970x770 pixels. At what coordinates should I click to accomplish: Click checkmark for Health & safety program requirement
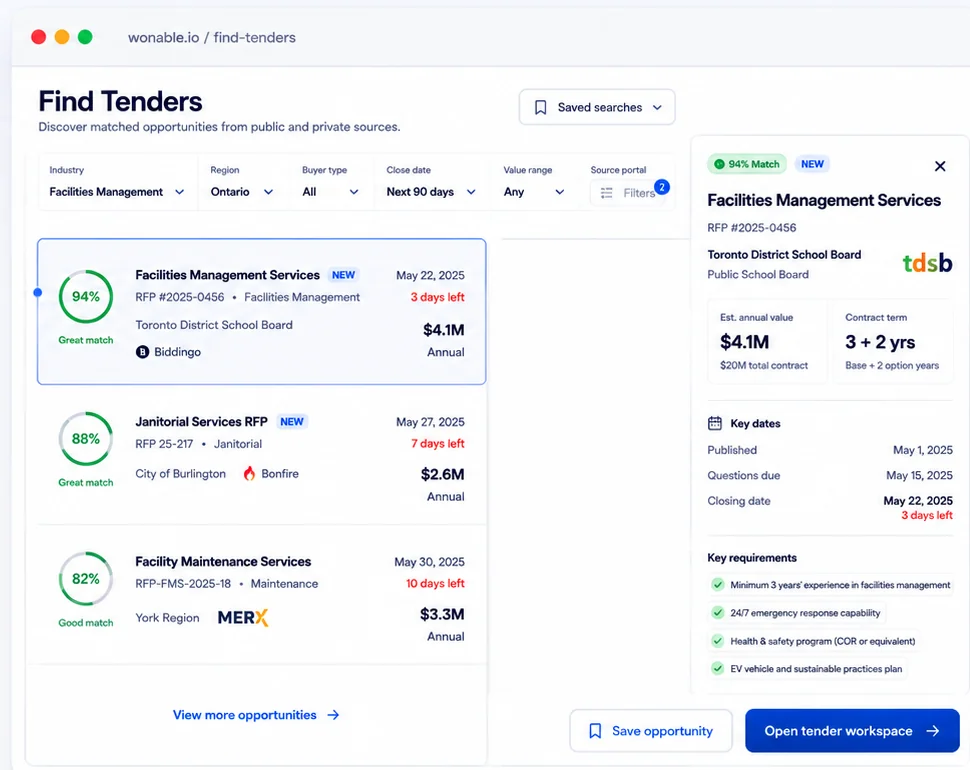click(x=718, y=641)
